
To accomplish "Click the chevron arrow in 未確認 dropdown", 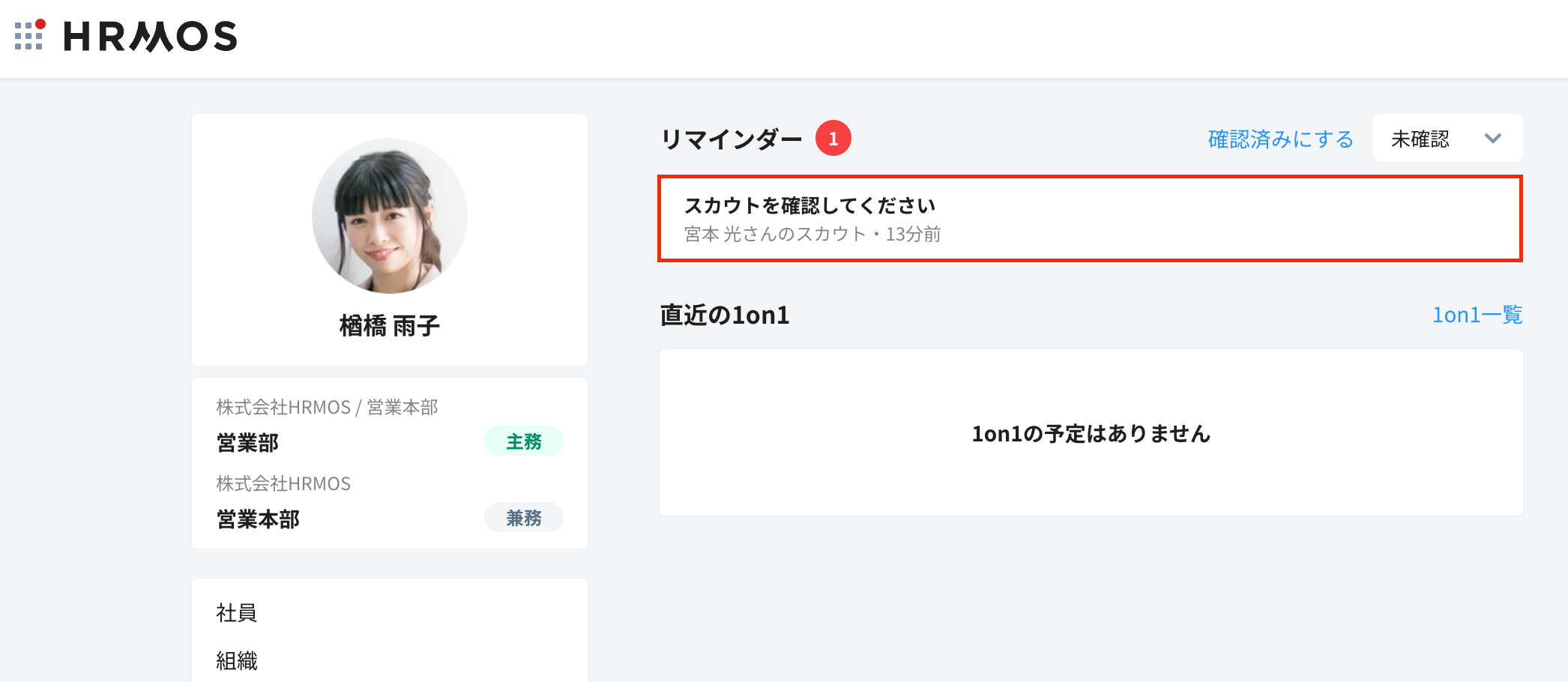I will point(1492,139).
